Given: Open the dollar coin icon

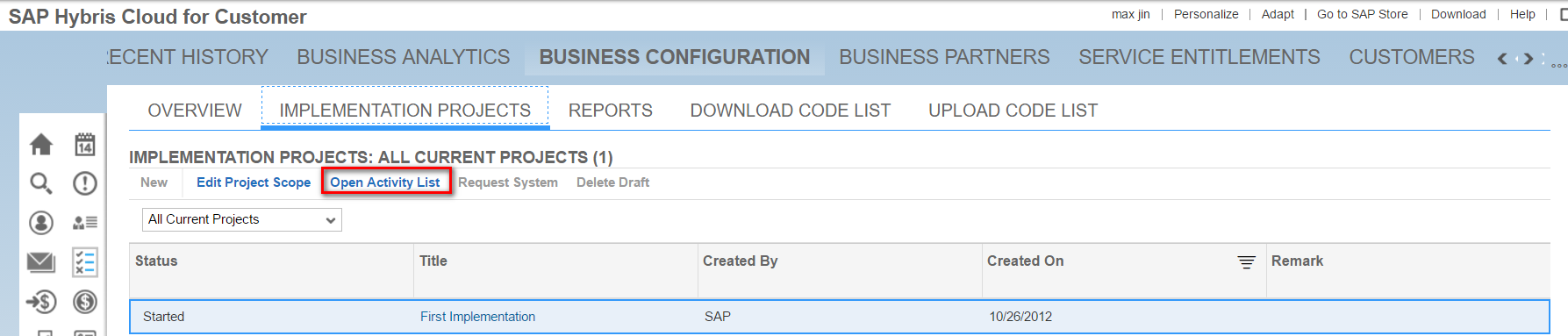Looking at the screenshot, I should point(85,302).
